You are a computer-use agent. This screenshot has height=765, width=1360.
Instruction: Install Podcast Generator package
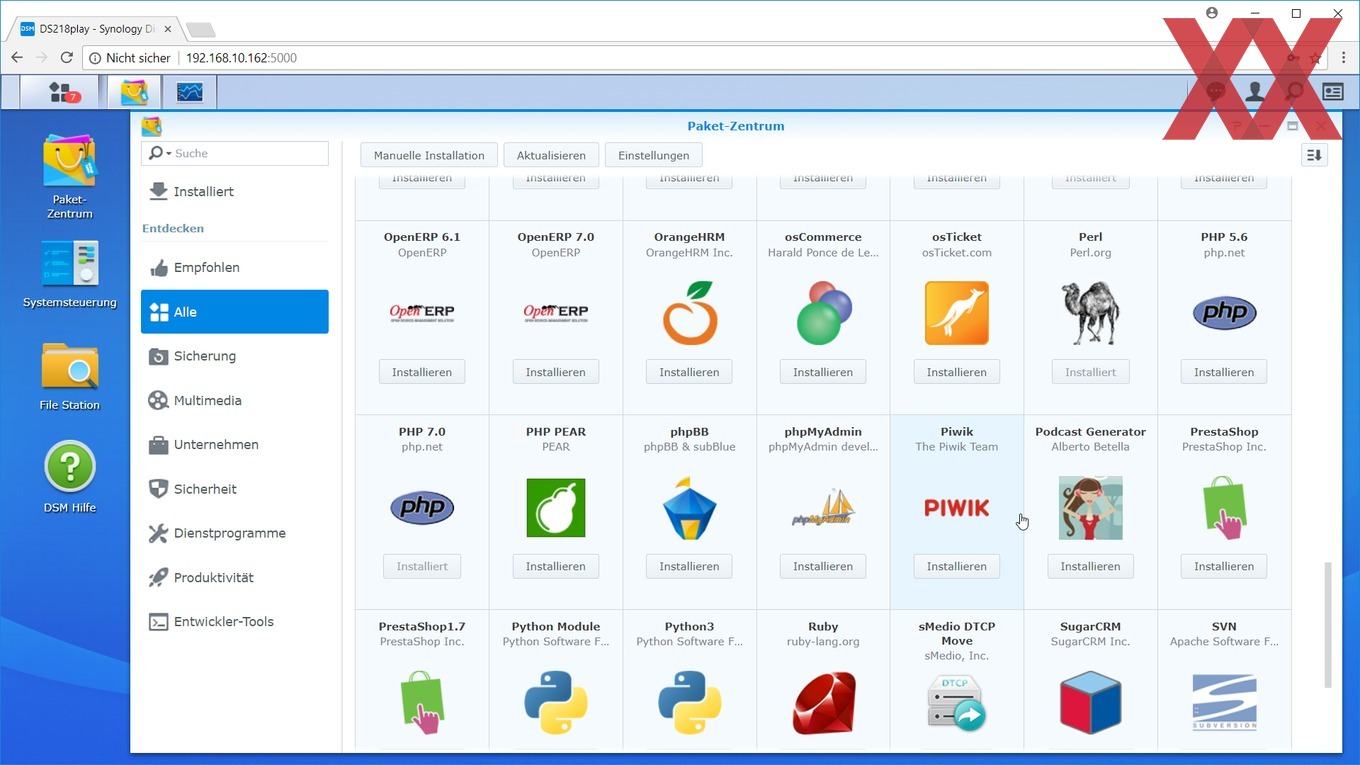(x=1090, y=566)
